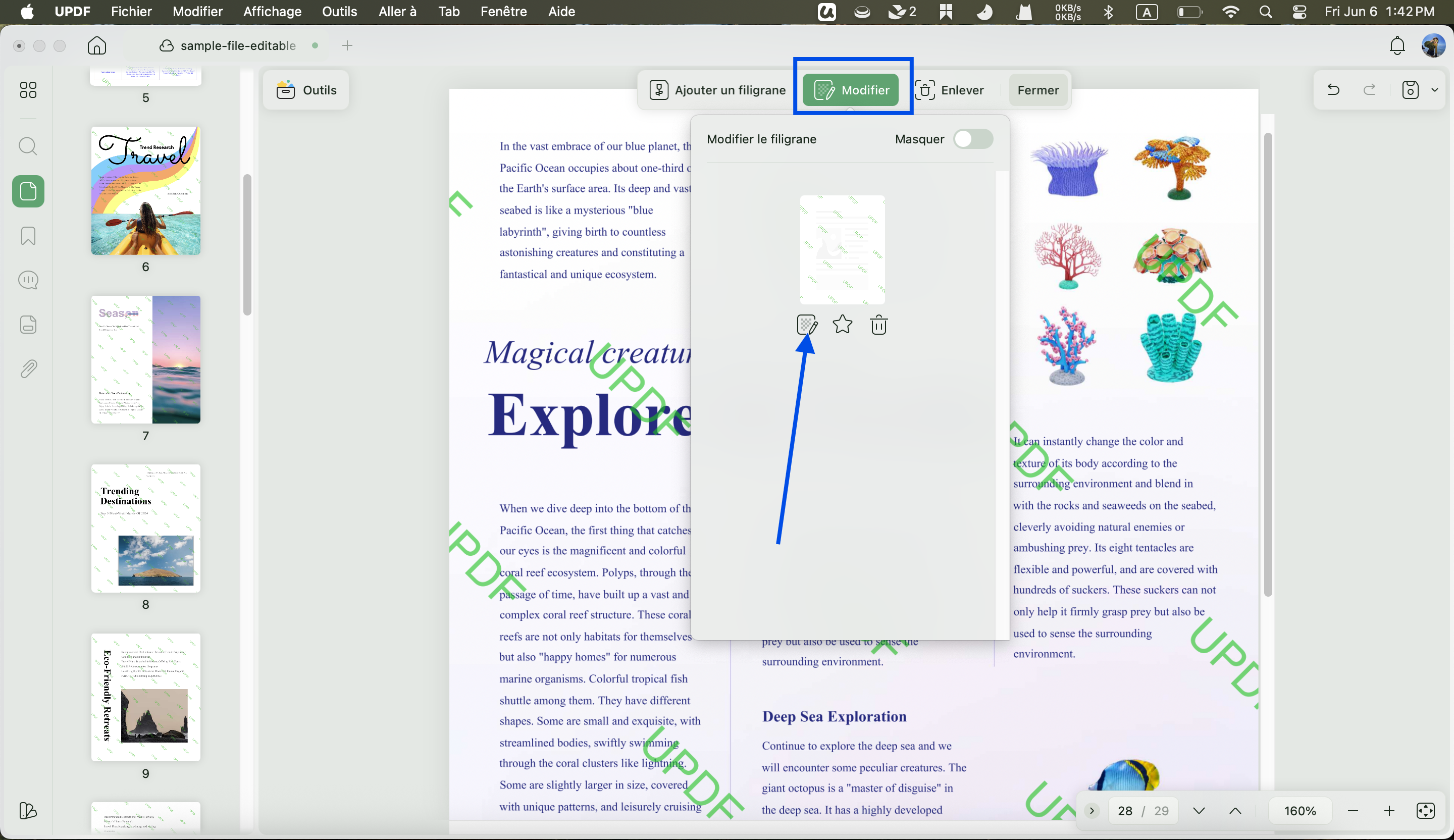1454x840 pixels.
Task: Click Ajouter un filigrane button
Action: (x=718, y=90)
